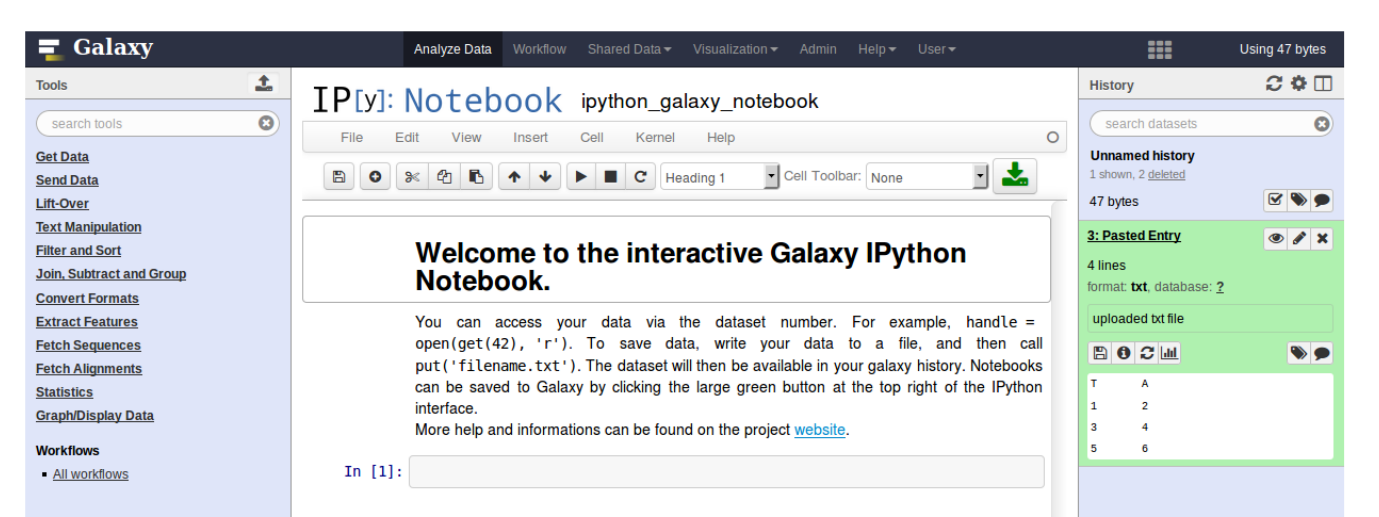Open the notebook Edit menu
The height and width of the screenshot is (517, 1379).
[x=407, y=138]
